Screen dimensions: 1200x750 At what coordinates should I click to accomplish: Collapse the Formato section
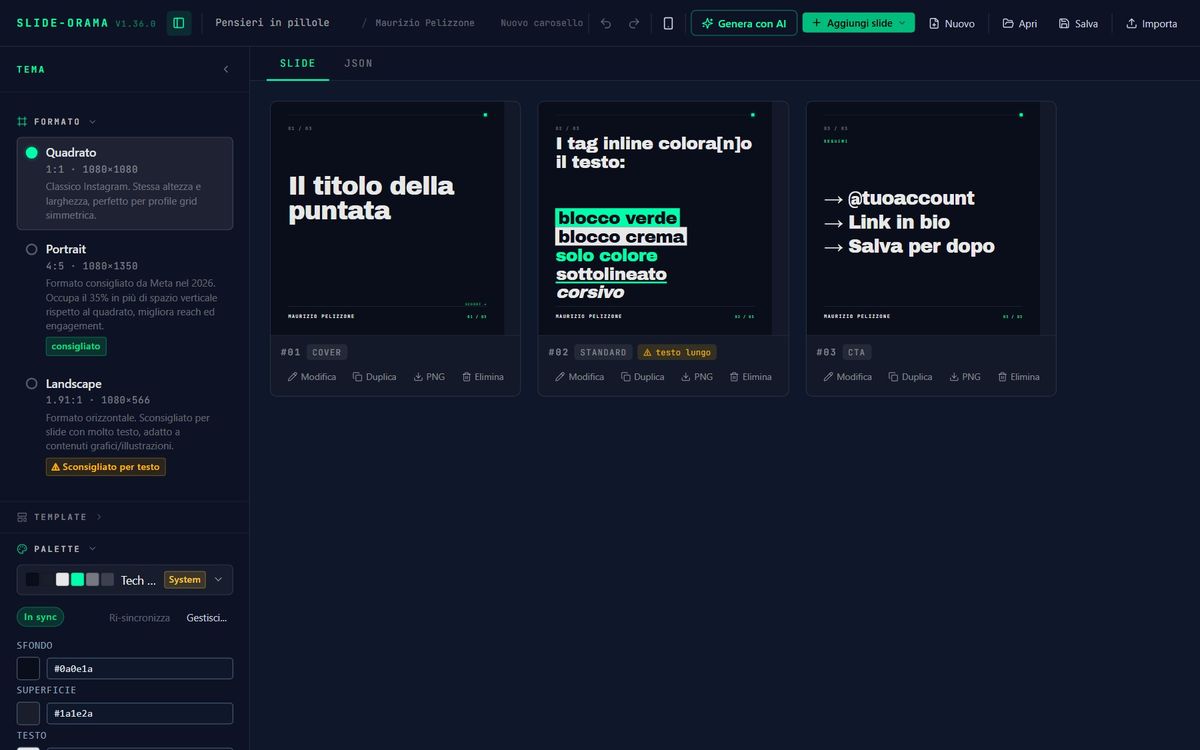(x=57, y=122)
